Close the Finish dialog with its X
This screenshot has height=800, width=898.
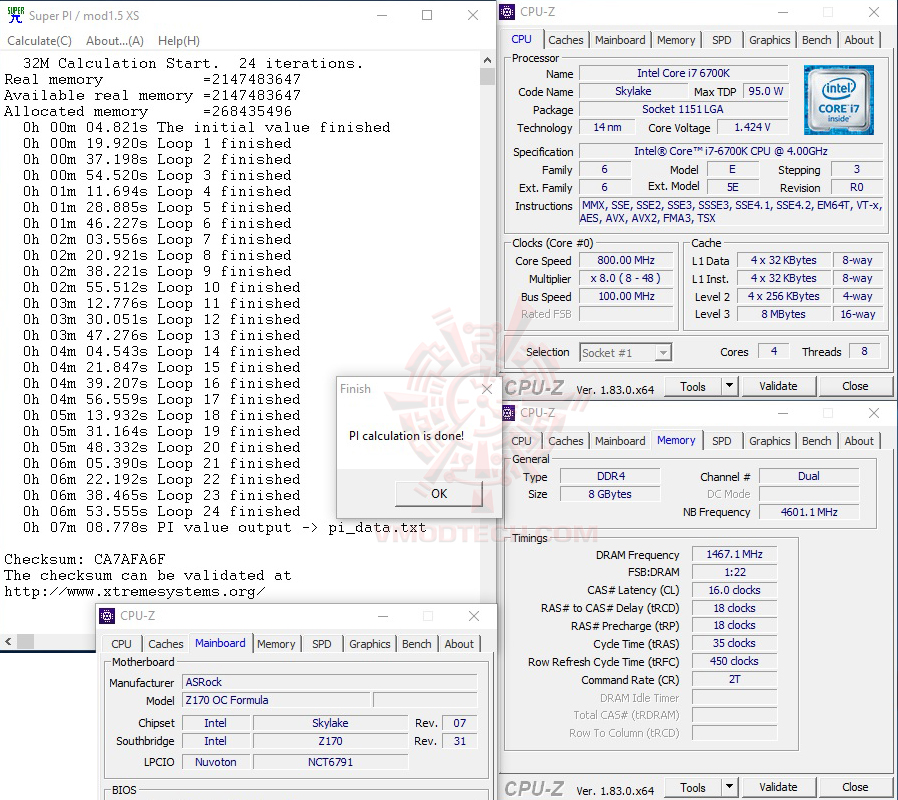[x=487, y=389]
